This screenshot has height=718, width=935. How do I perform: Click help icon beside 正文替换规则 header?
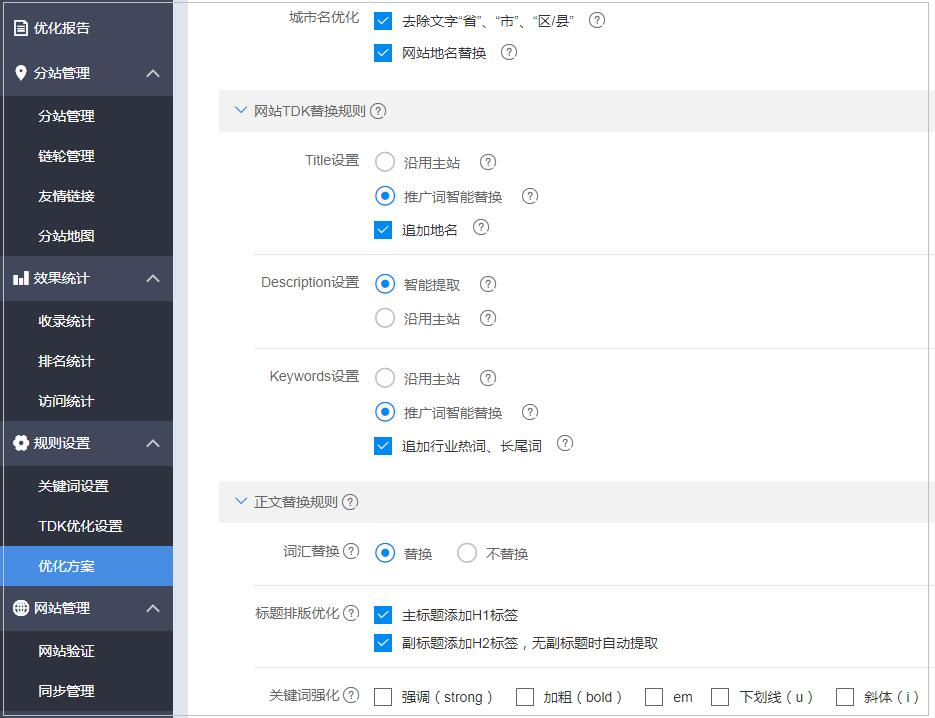(x=350, y=502)
